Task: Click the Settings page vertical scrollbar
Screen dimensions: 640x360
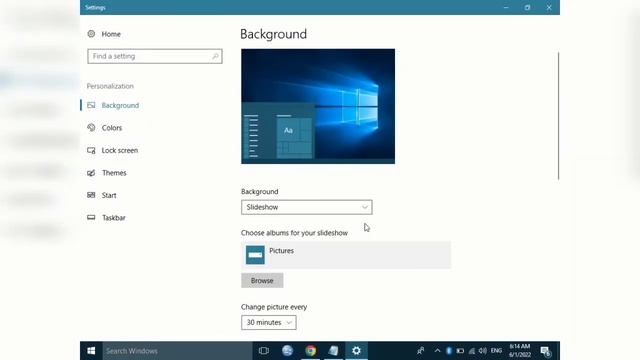Action: coord(558,116)
